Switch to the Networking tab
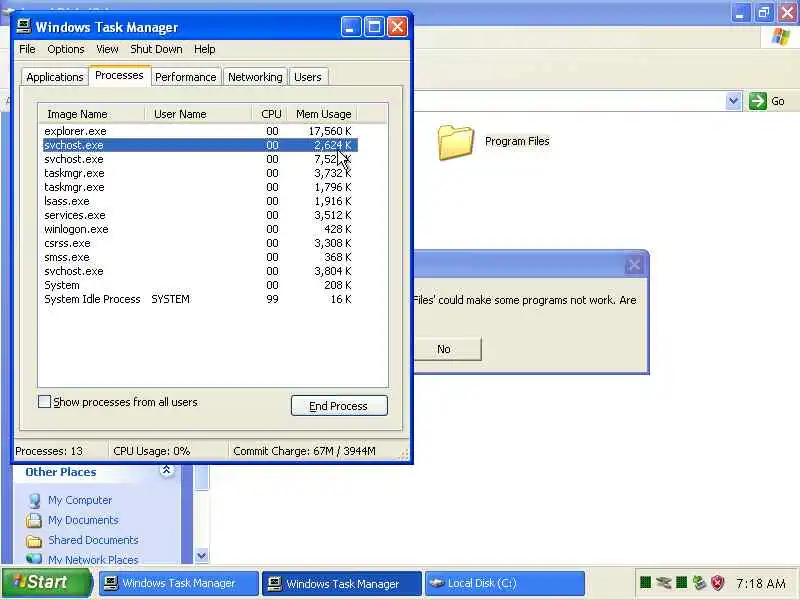The height and width of the screenshot is (600, 800). click(x=255, y=77)
